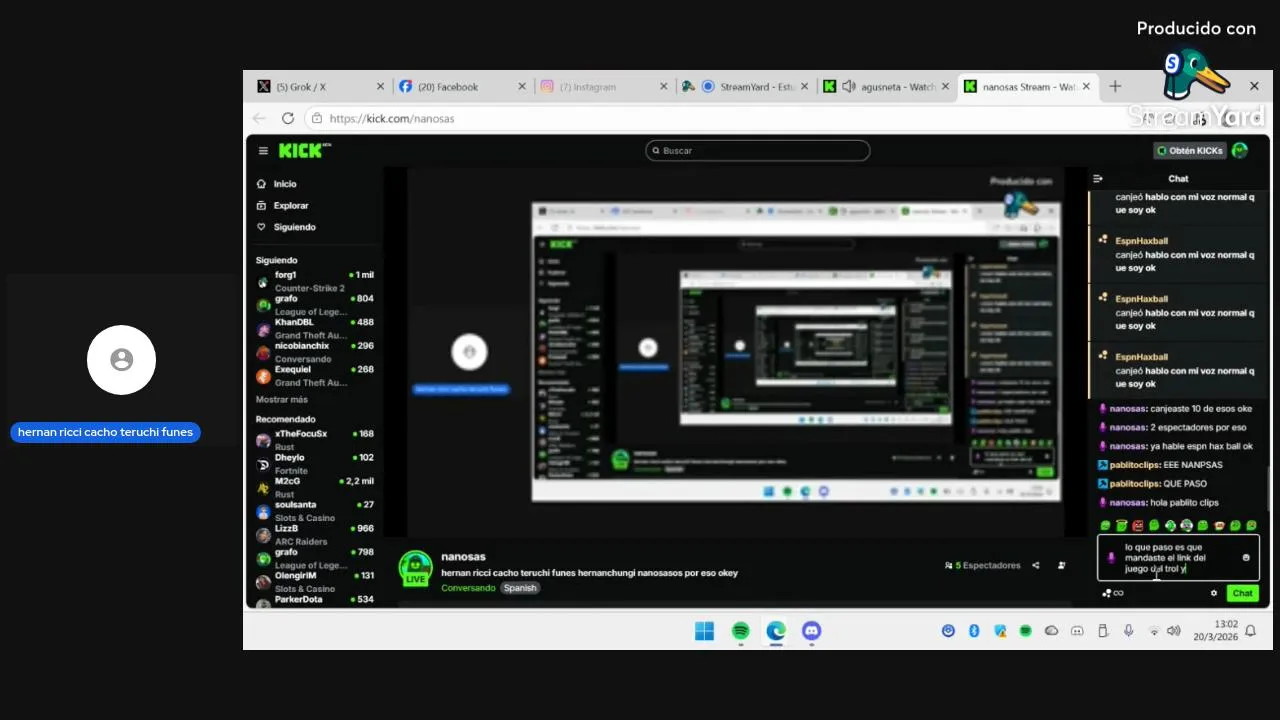Reload the page with refresh icon
Image resolution: width=1280 pixels, height=720 pixels.
pos(288,118)
